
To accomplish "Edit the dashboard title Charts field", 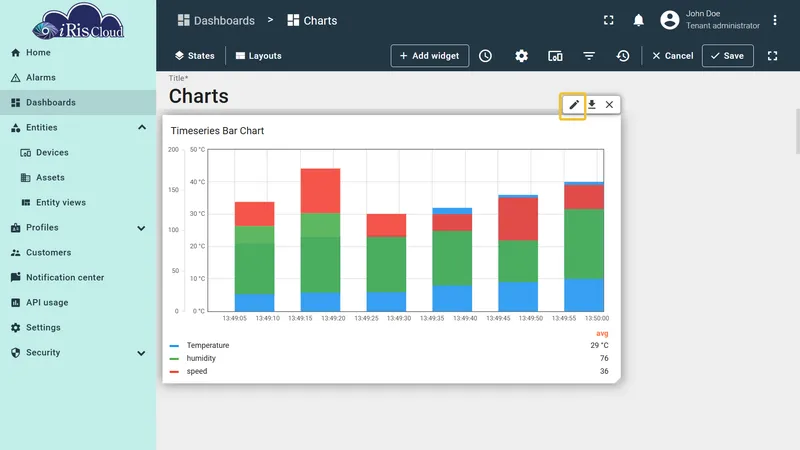I will [199, 96].
